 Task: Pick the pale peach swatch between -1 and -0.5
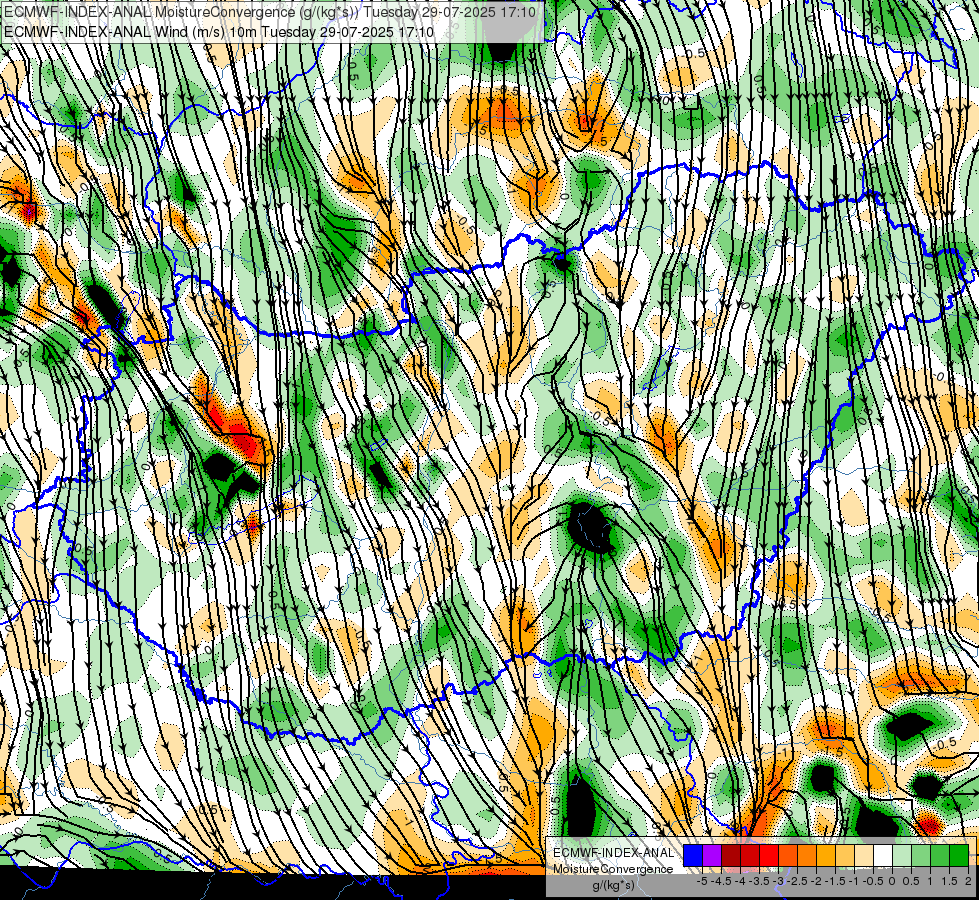pyautogui.click(x=864, y=855)
